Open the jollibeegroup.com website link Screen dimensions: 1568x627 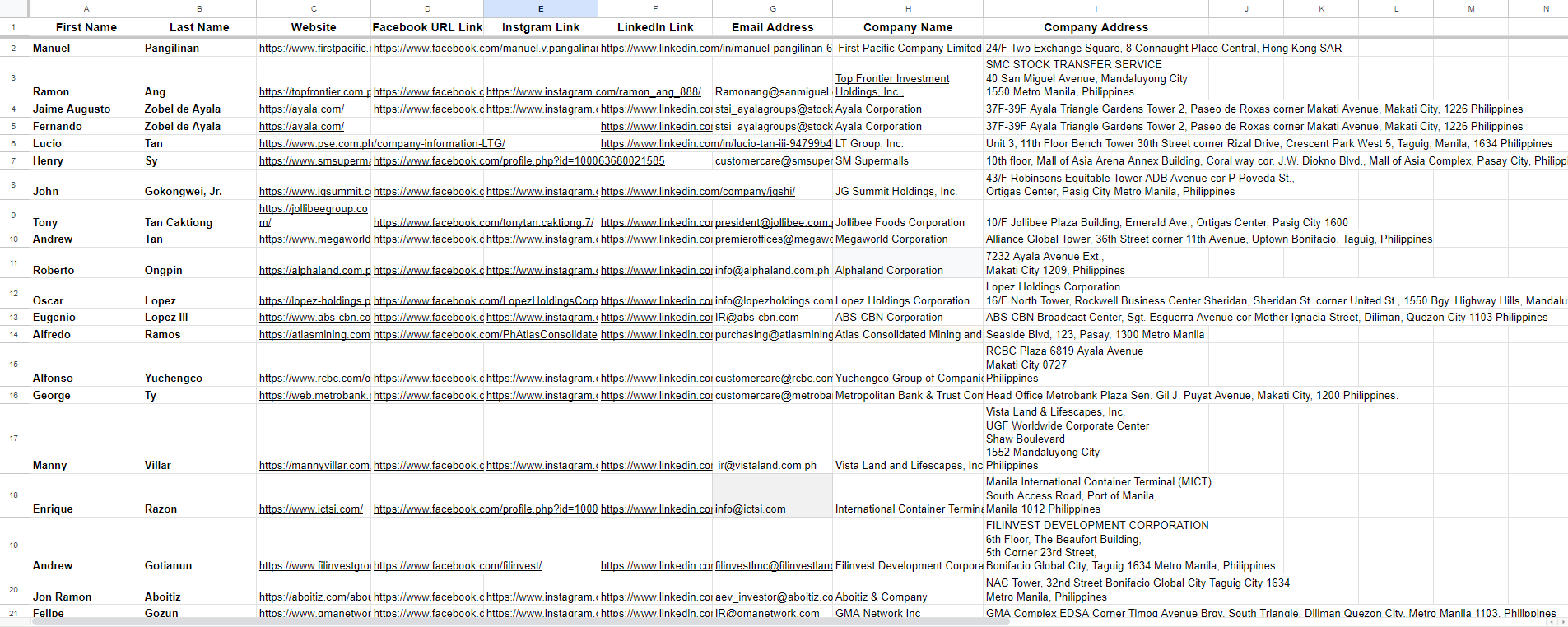pyautogui.click(x=314, y=216)
